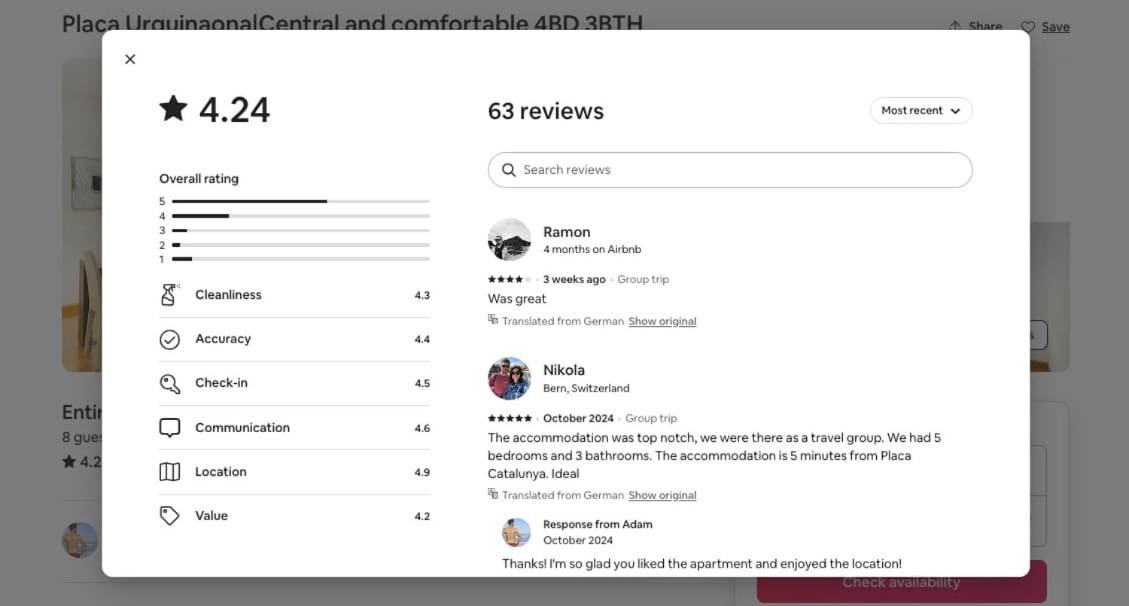The width and height of the screenshot is (1129, 606).
Task: Open Nikola's profile photo
Action: click(509, 378)
